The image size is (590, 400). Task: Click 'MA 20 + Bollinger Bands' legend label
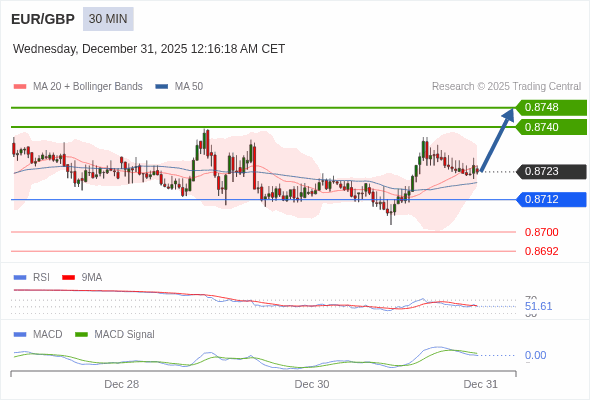pyautogui.click(x=88, y=87)
